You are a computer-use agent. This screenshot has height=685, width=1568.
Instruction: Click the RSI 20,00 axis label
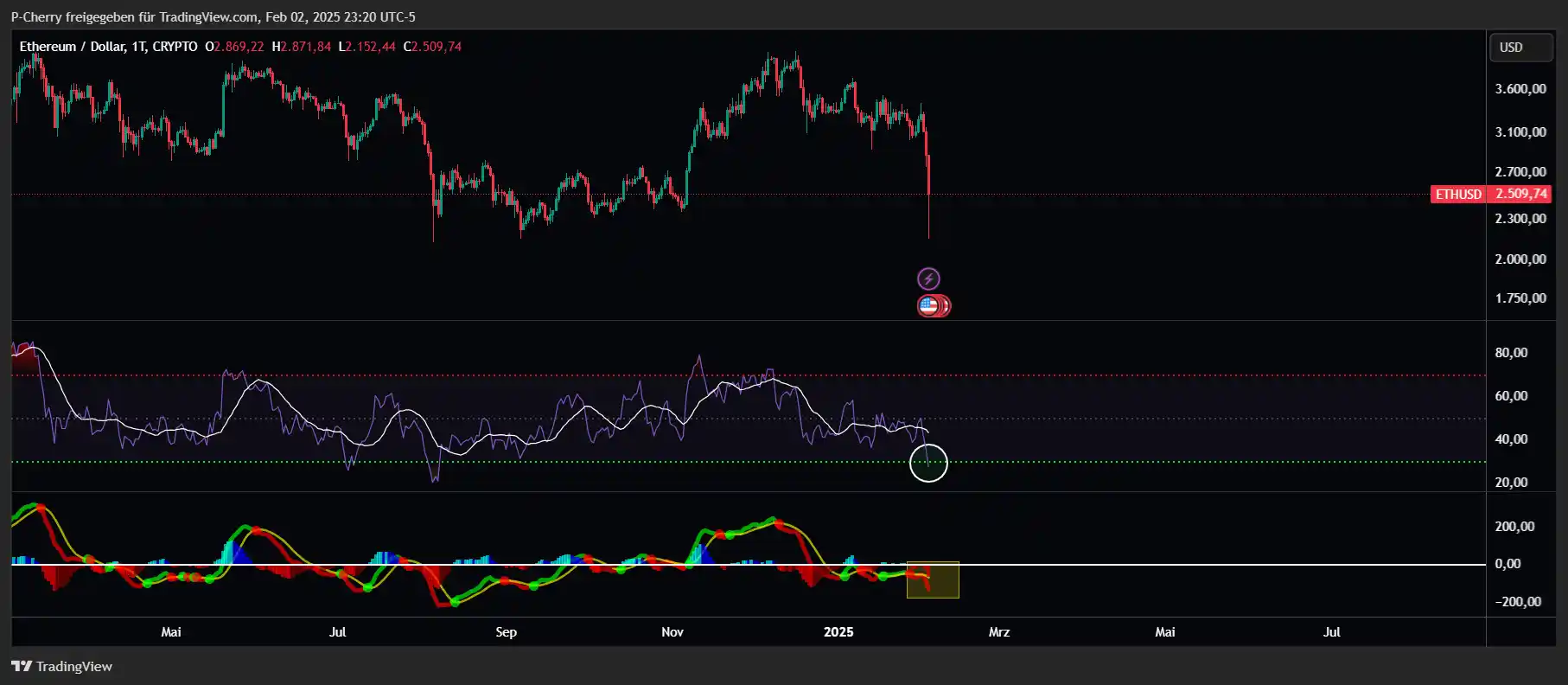coord(1511,483)
